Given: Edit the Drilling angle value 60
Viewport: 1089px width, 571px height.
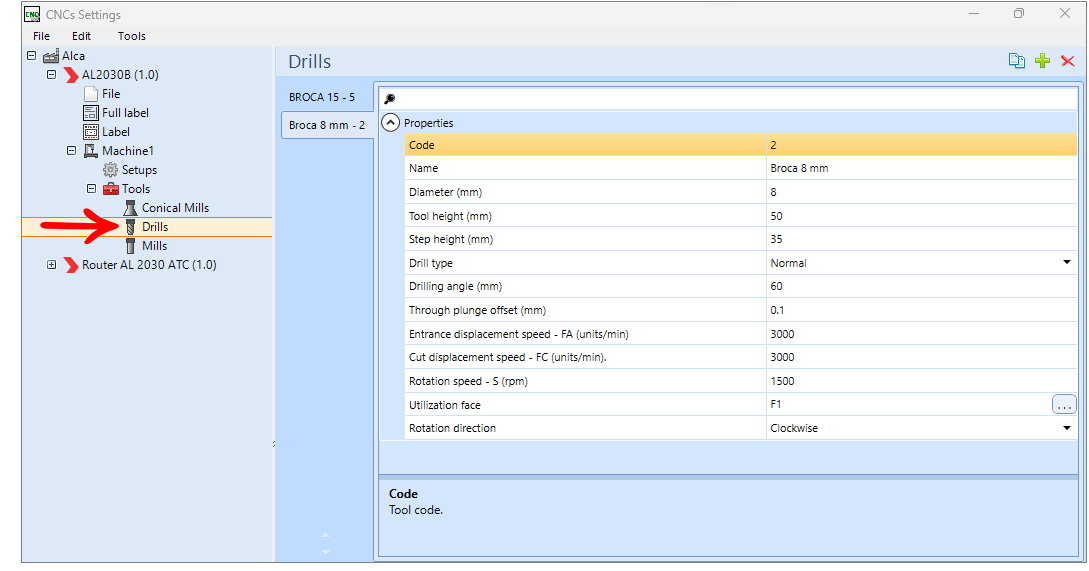Looking at the screenshot, I should tap(922, 286).
